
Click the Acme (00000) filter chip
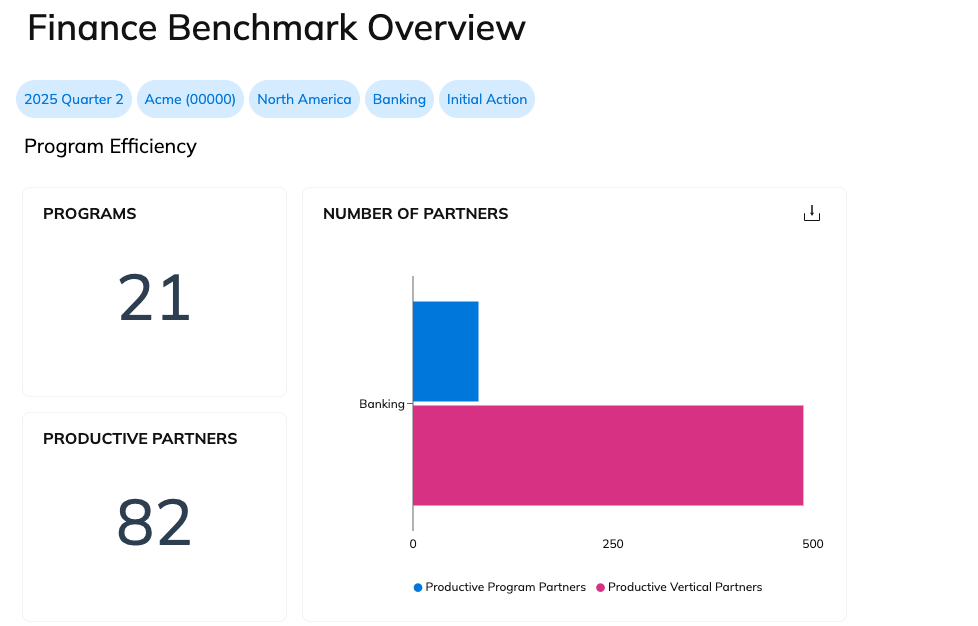(x=190, y=99)
